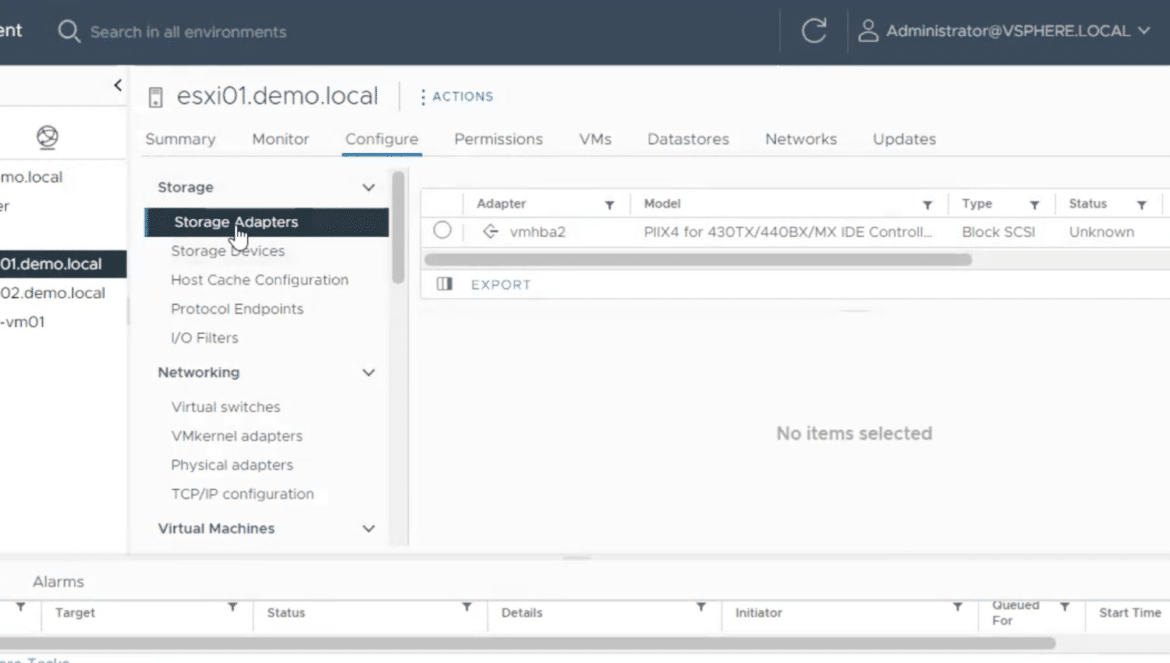The width and height of the screenshot is (1170, 663).
Task: Collapse the Storage section
Action: pyautogui.click(x=369, y=187)
